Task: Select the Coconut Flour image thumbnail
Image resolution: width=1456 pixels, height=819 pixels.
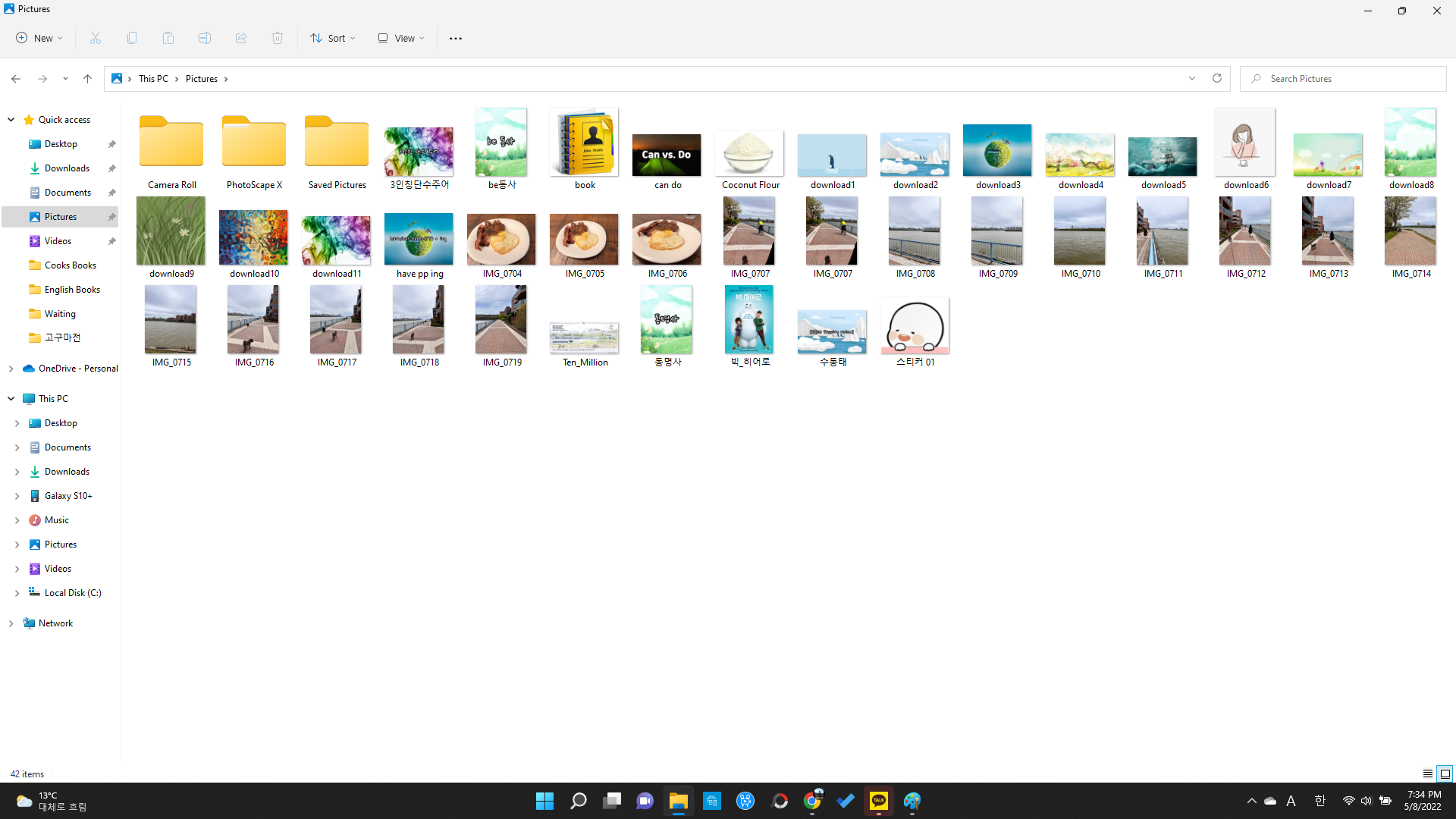Action: (x=749, y=152)
